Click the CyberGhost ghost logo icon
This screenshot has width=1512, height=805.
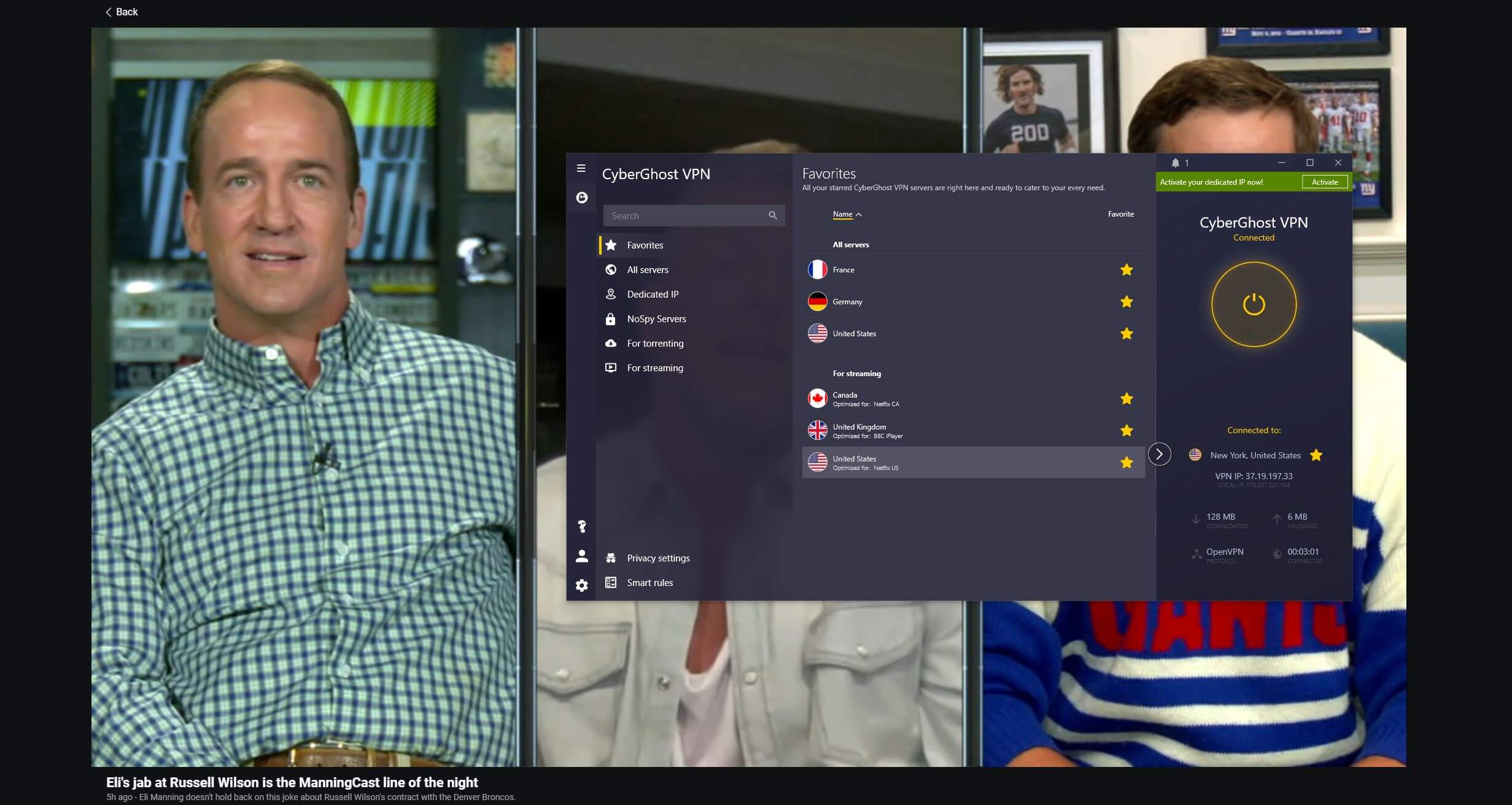[x=581, y=198]
